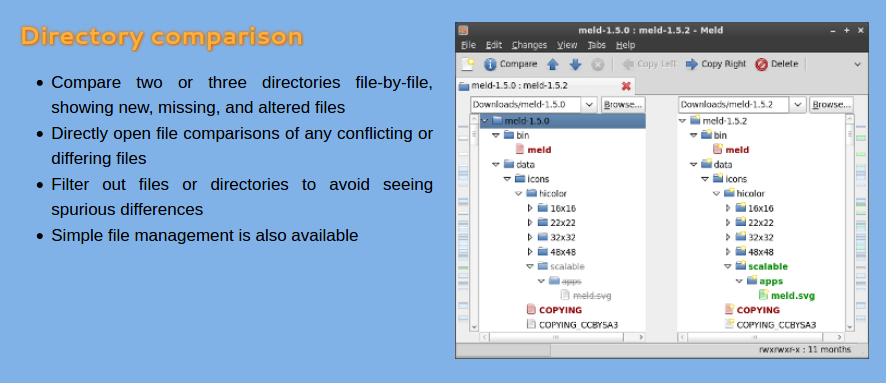
Task: Click the right pane horizontal scrollbar
Action: [x=760, y=337]
